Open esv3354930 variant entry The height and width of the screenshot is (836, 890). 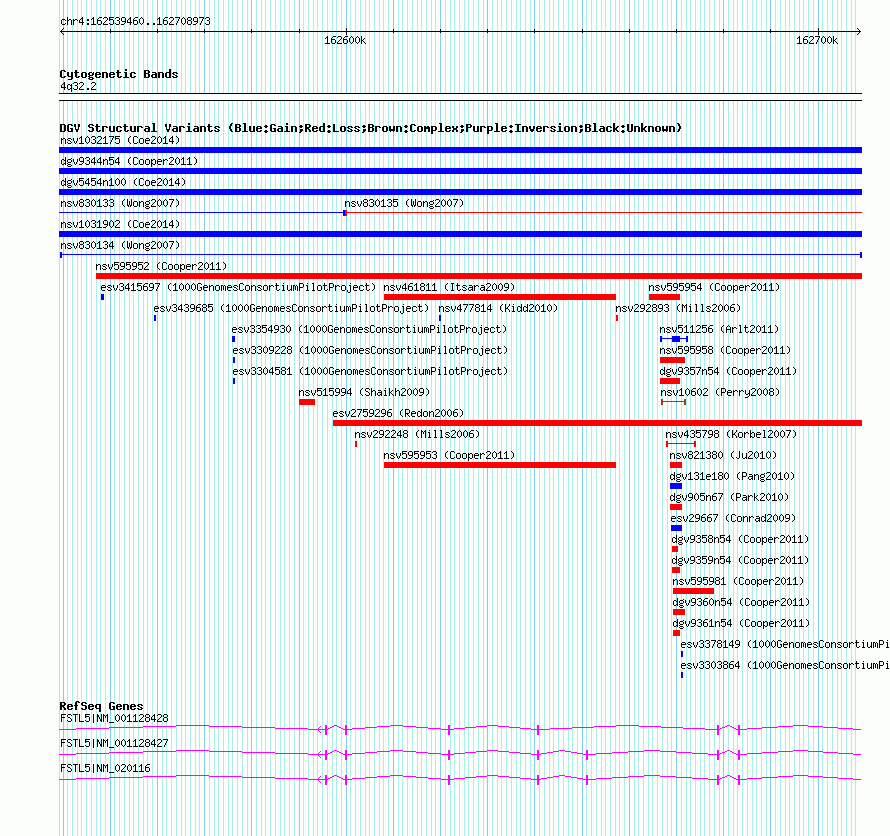pyautogui.click(x=369, y=329)
